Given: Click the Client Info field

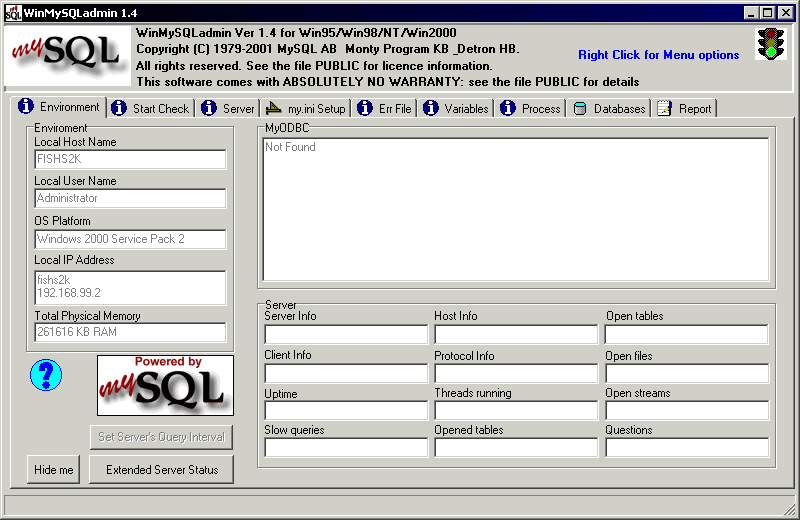Looking at the screenshot, I should [346, 374].
